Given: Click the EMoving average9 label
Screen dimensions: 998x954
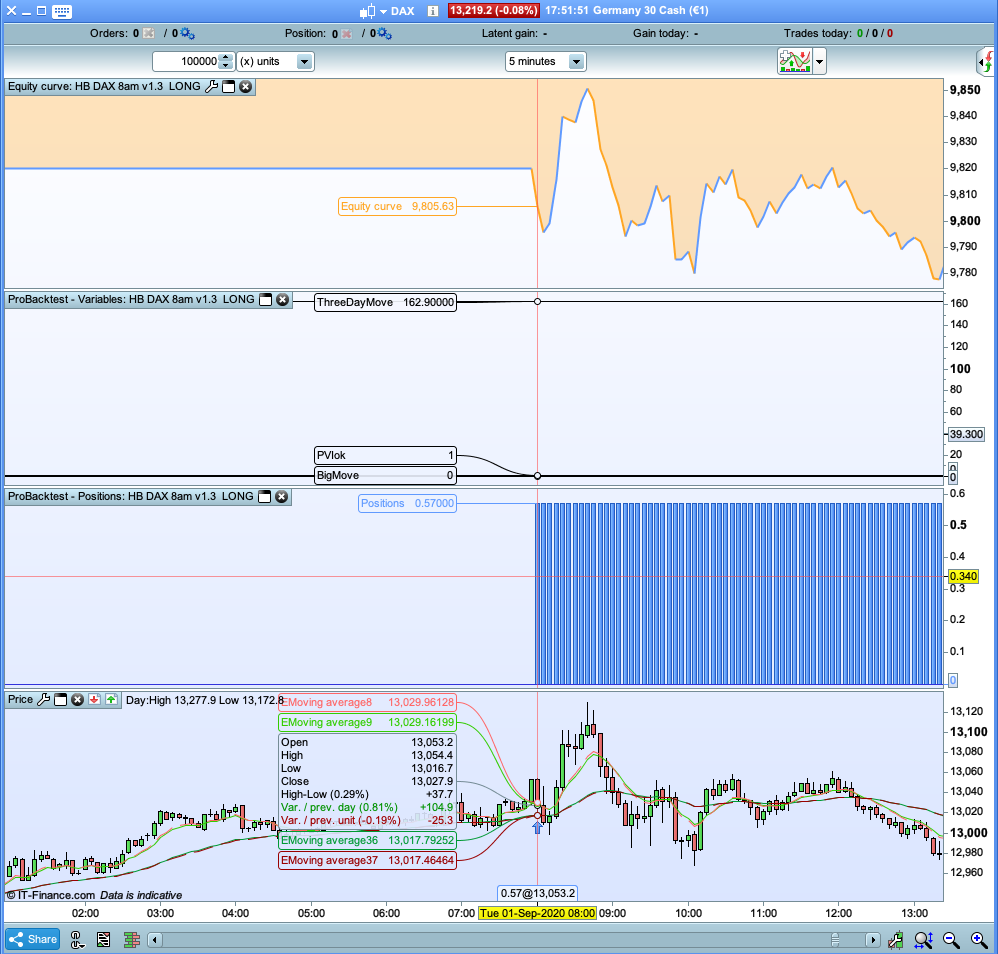Looking at the screenshot, I should 367,722.
